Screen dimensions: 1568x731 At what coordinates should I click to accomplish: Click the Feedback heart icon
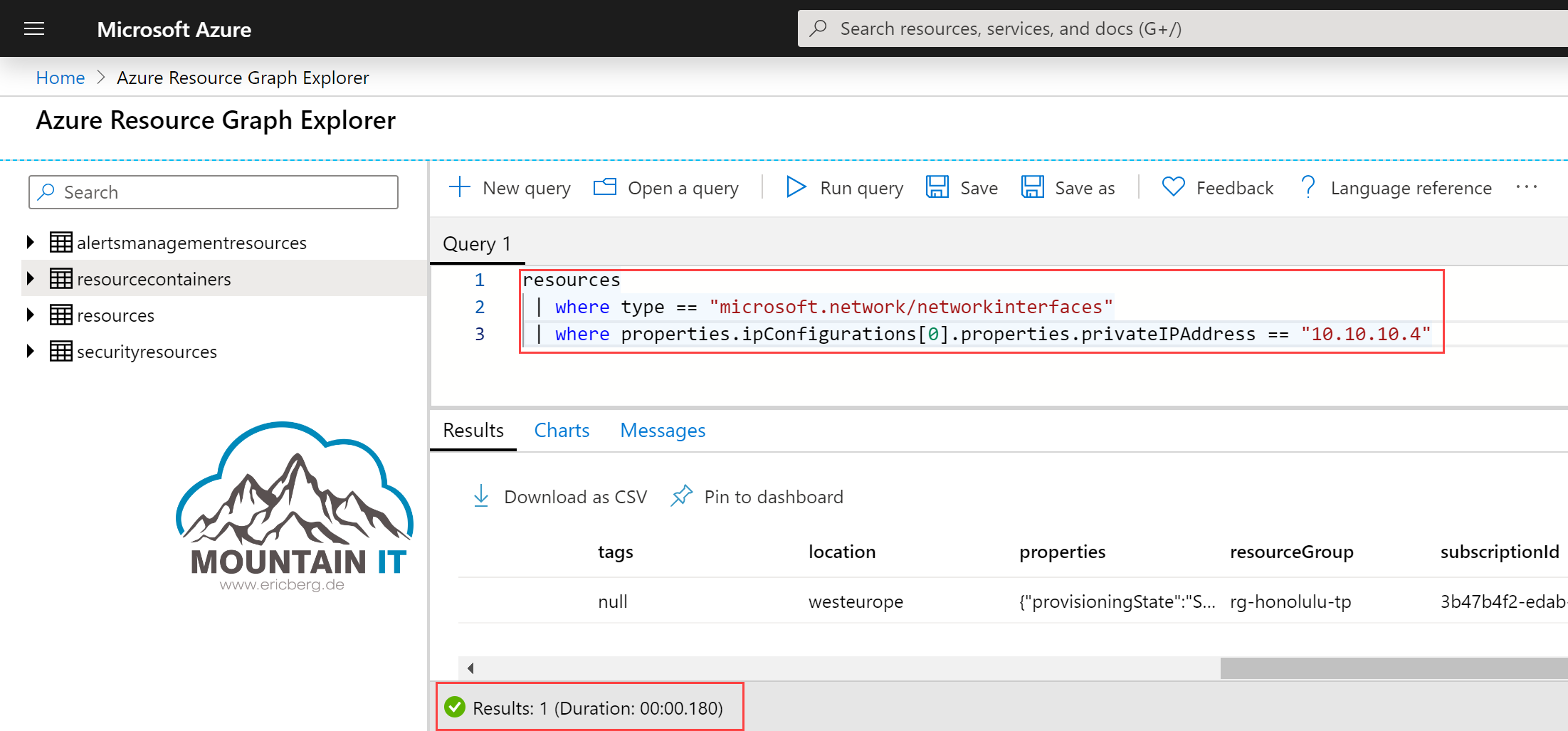click(x=1173, y=187)
